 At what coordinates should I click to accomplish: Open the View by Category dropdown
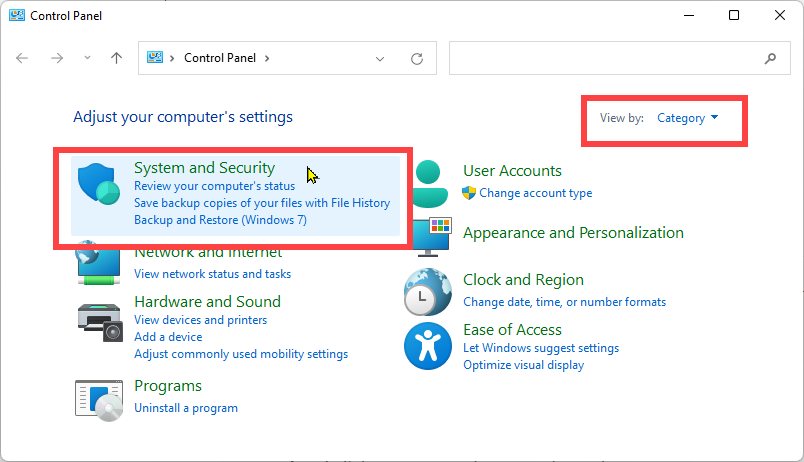[x=688, y=118]
